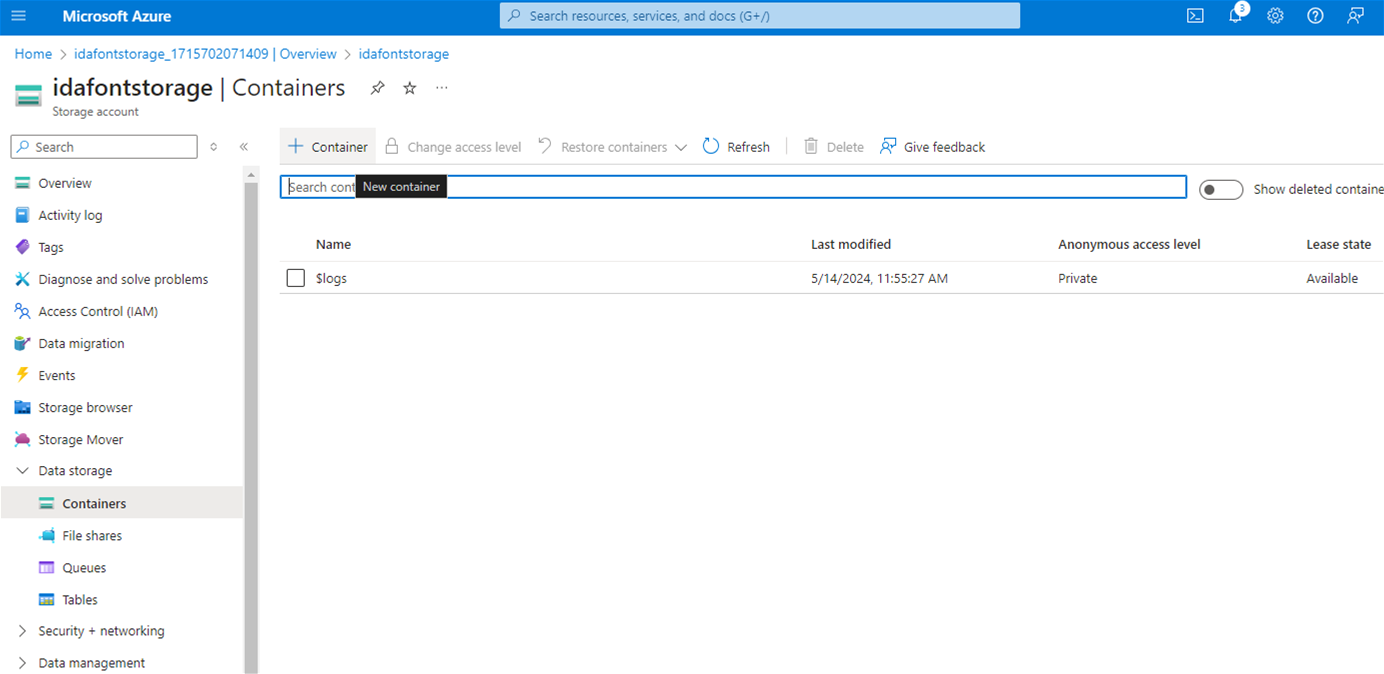1384x674 pixels.
Task: Click the Refresh circular arrow icon
Action: click(x=711, y=146)
